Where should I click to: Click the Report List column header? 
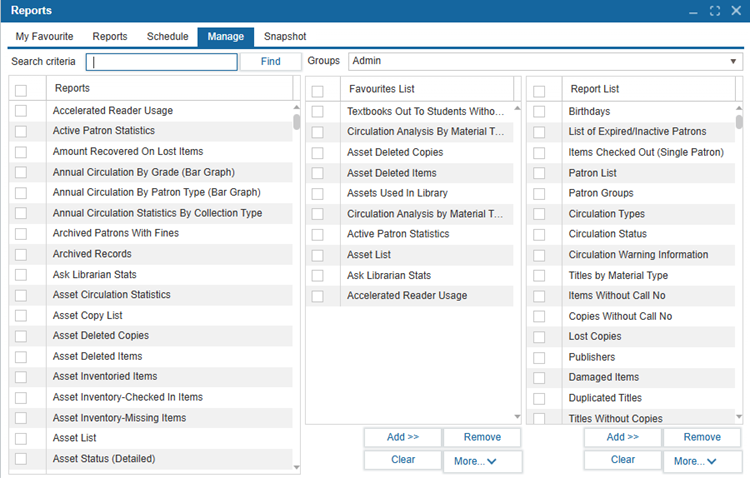[649, 89]
